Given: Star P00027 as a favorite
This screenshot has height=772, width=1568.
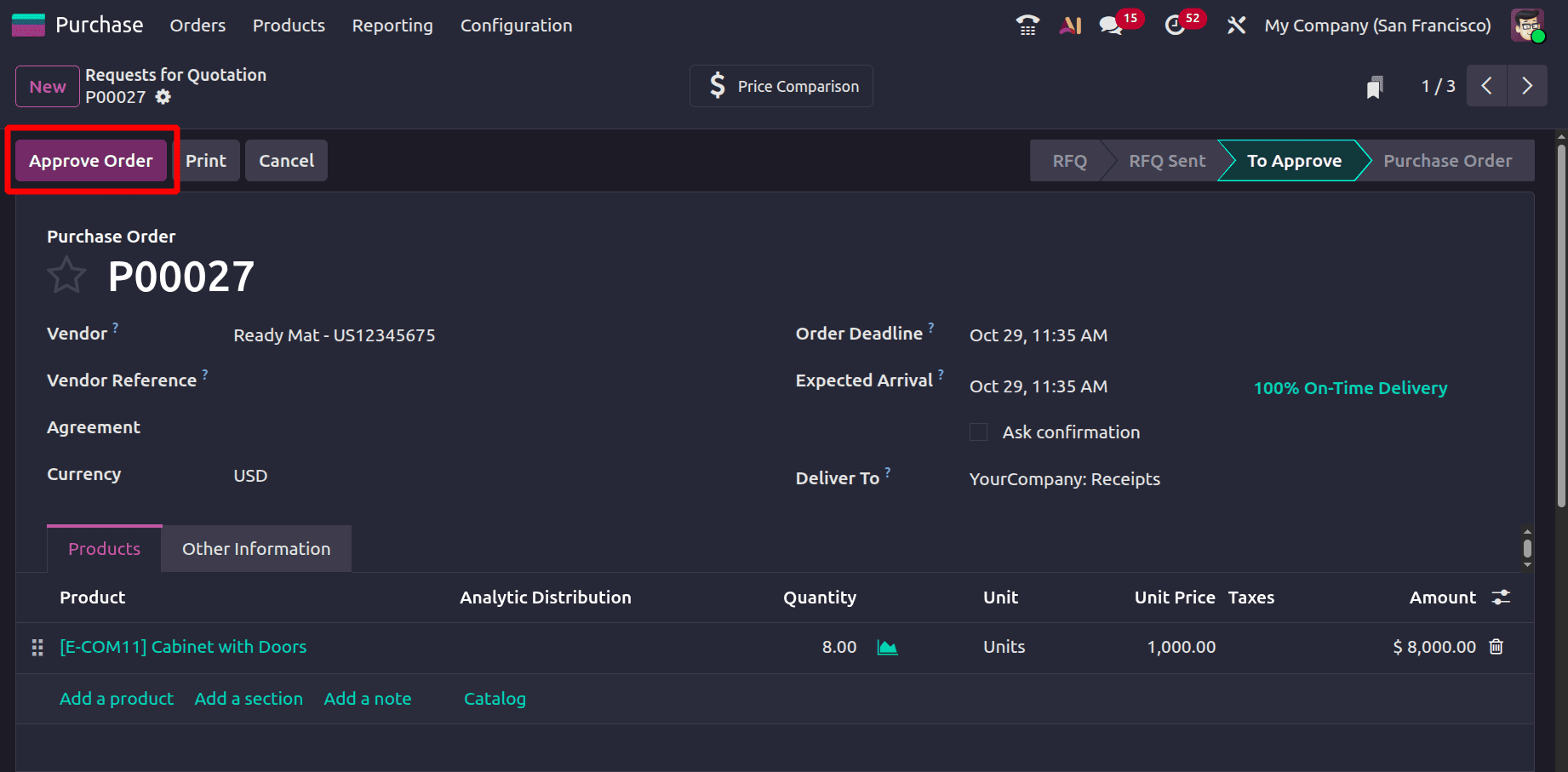Looking at the screenshot, I should pos(66,274).
